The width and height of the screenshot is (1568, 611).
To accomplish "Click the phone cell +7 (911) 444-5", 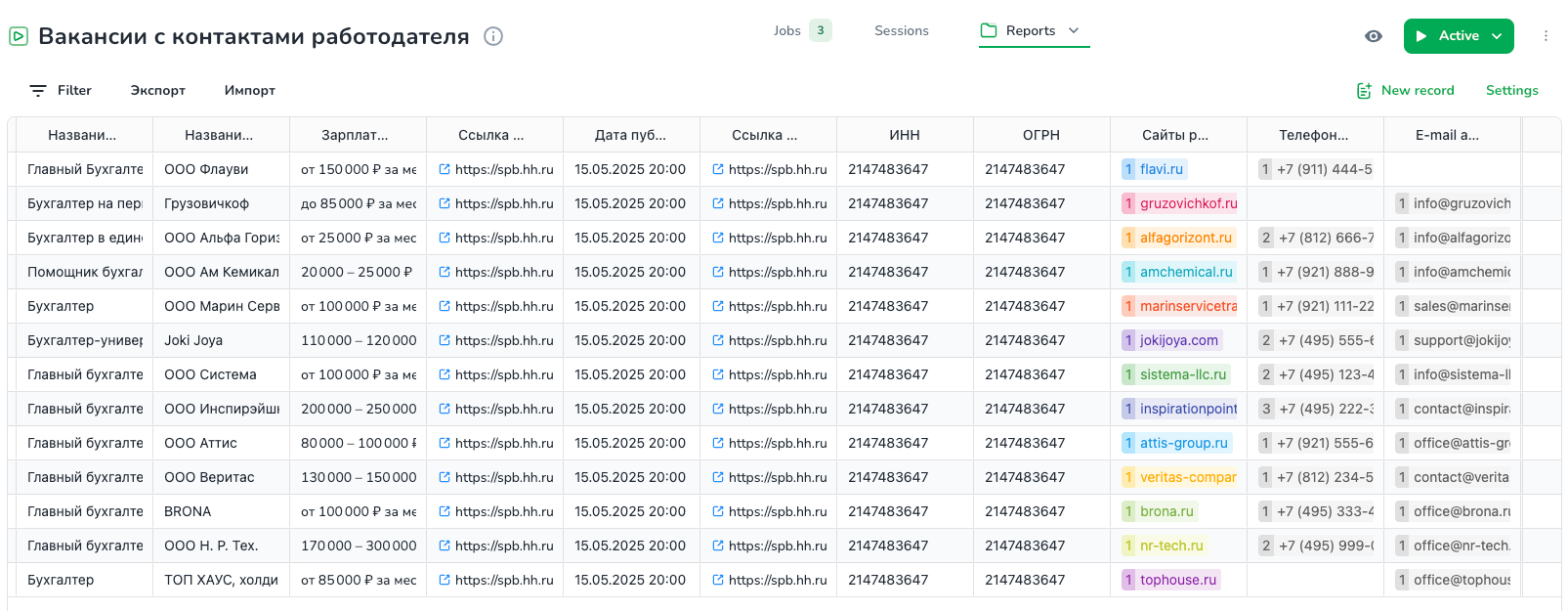I will pos(1315,169).
